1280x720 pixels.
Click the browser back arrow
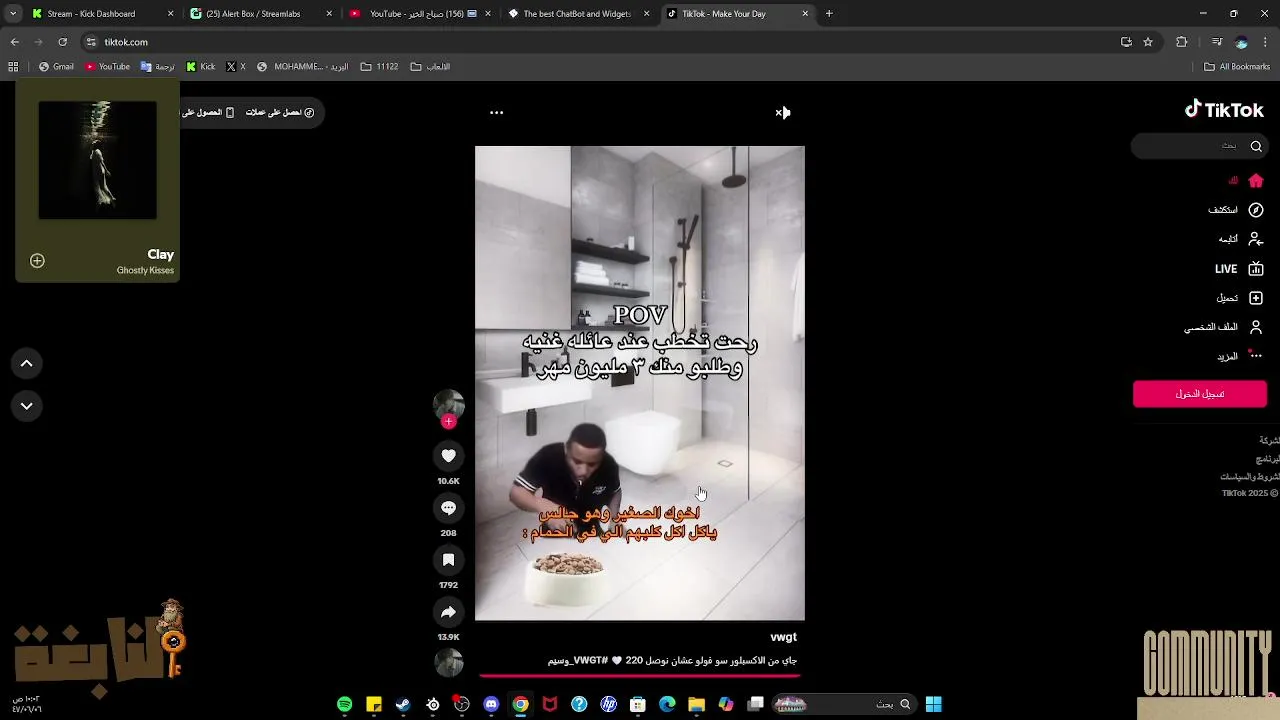[x=15, y=42]
